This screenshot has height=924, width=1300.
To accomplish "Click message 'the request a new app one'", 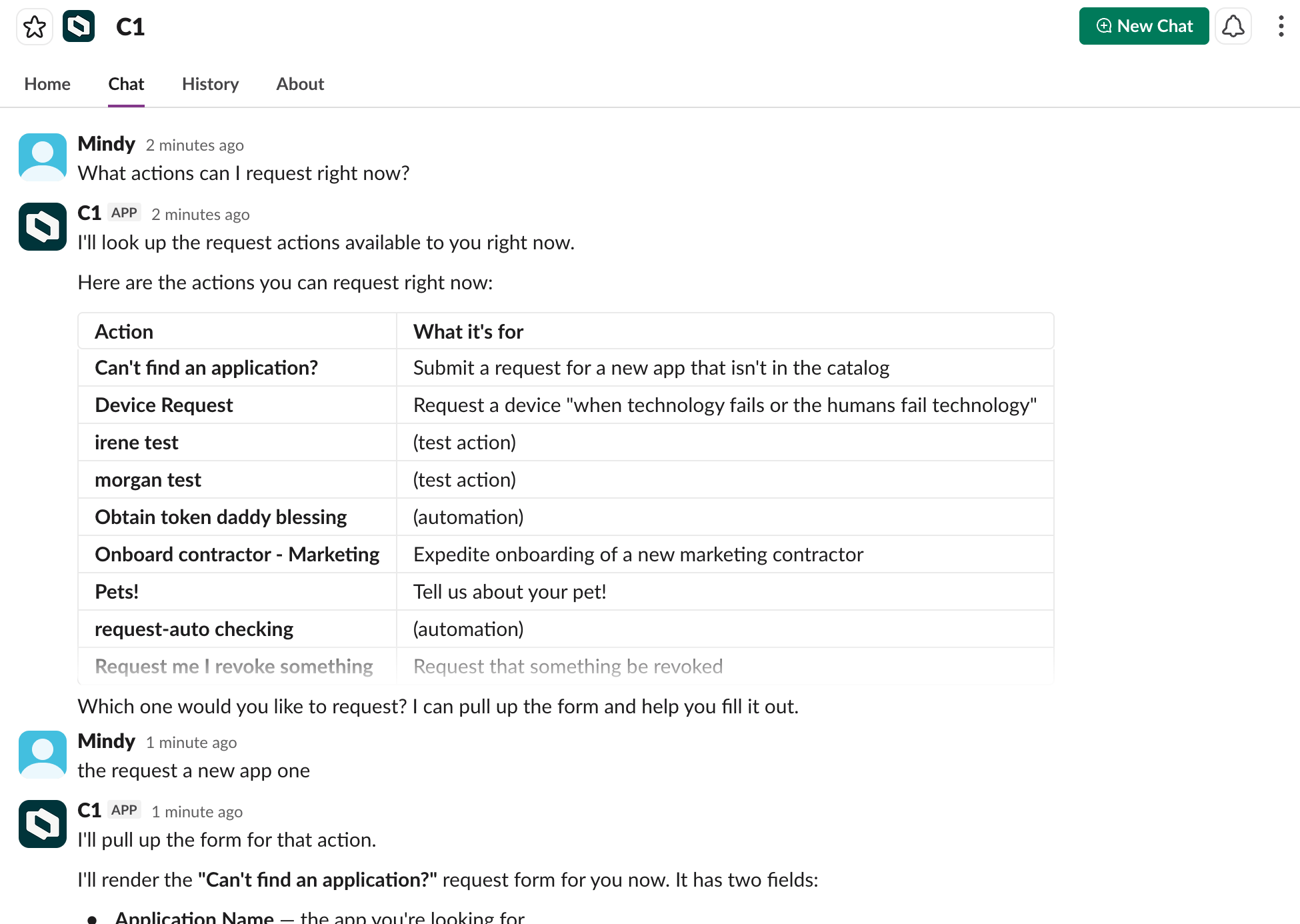I will tap(193, 771).
